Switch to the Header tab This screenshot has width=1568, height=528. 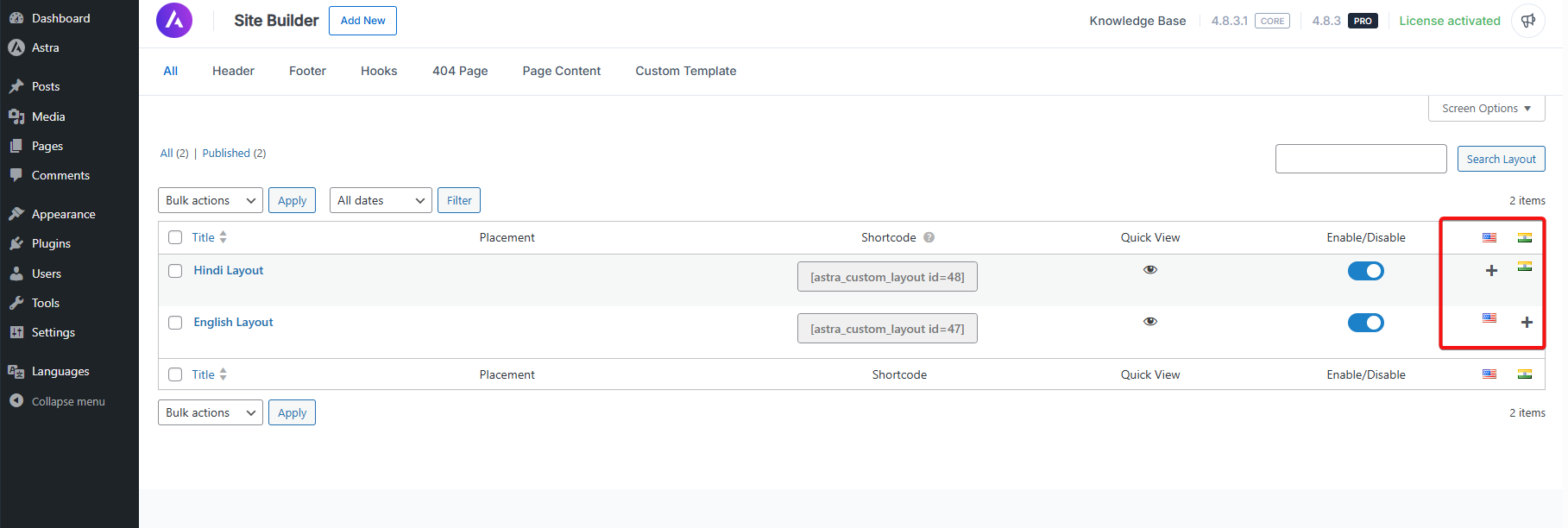click(233, 71)
